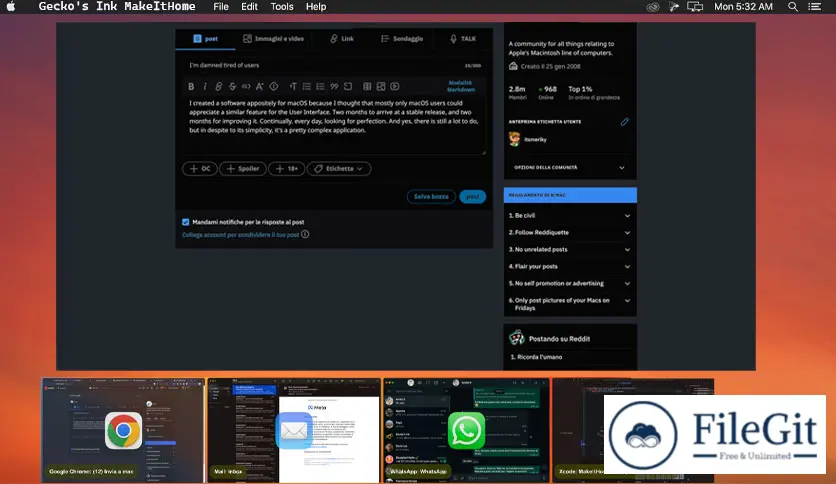836x484 pixels.
Task: Toggle the Spoiler tag on the post
Action: click(x=243, y=168)
